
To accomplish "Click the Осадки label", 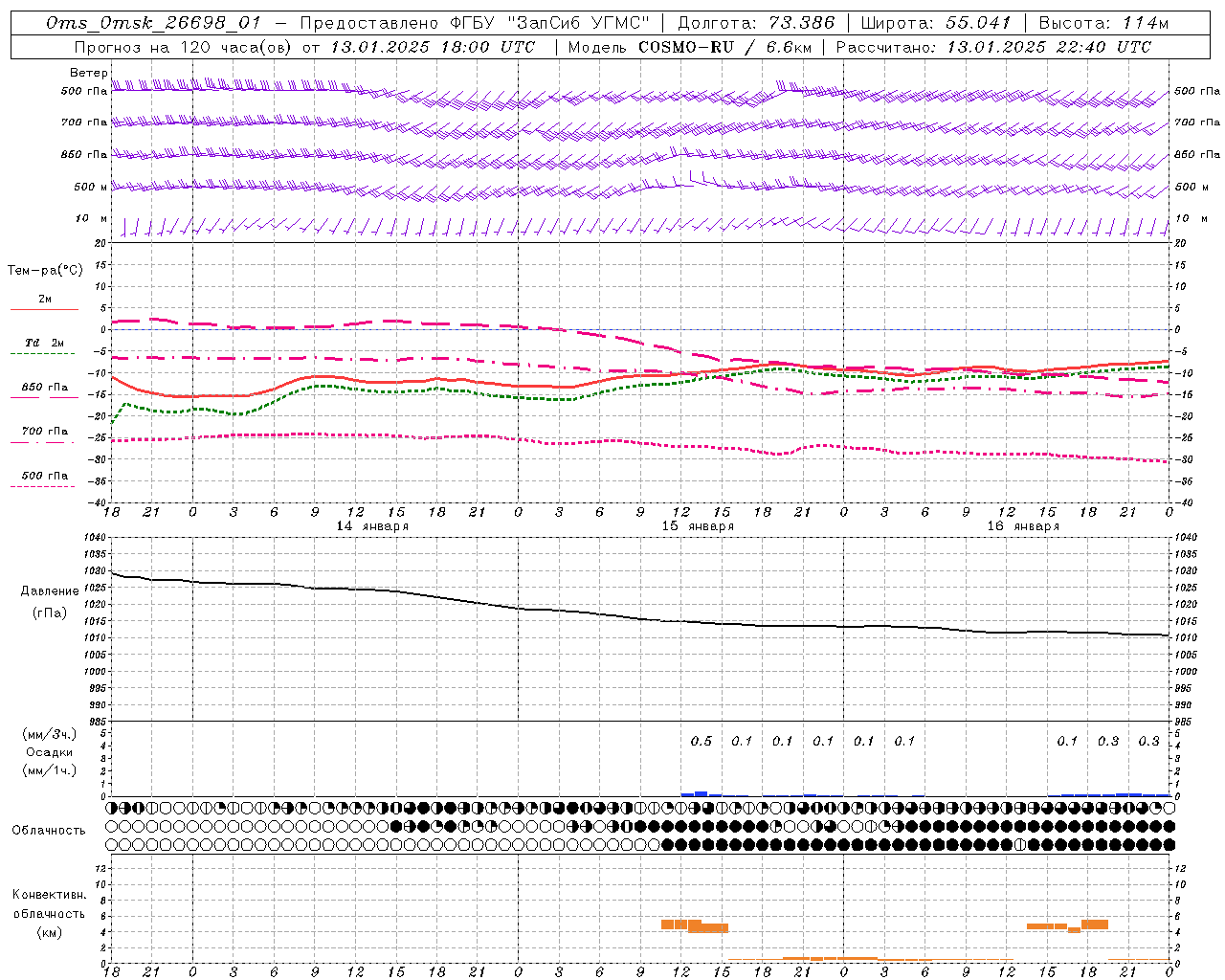I will pos(50,752).
